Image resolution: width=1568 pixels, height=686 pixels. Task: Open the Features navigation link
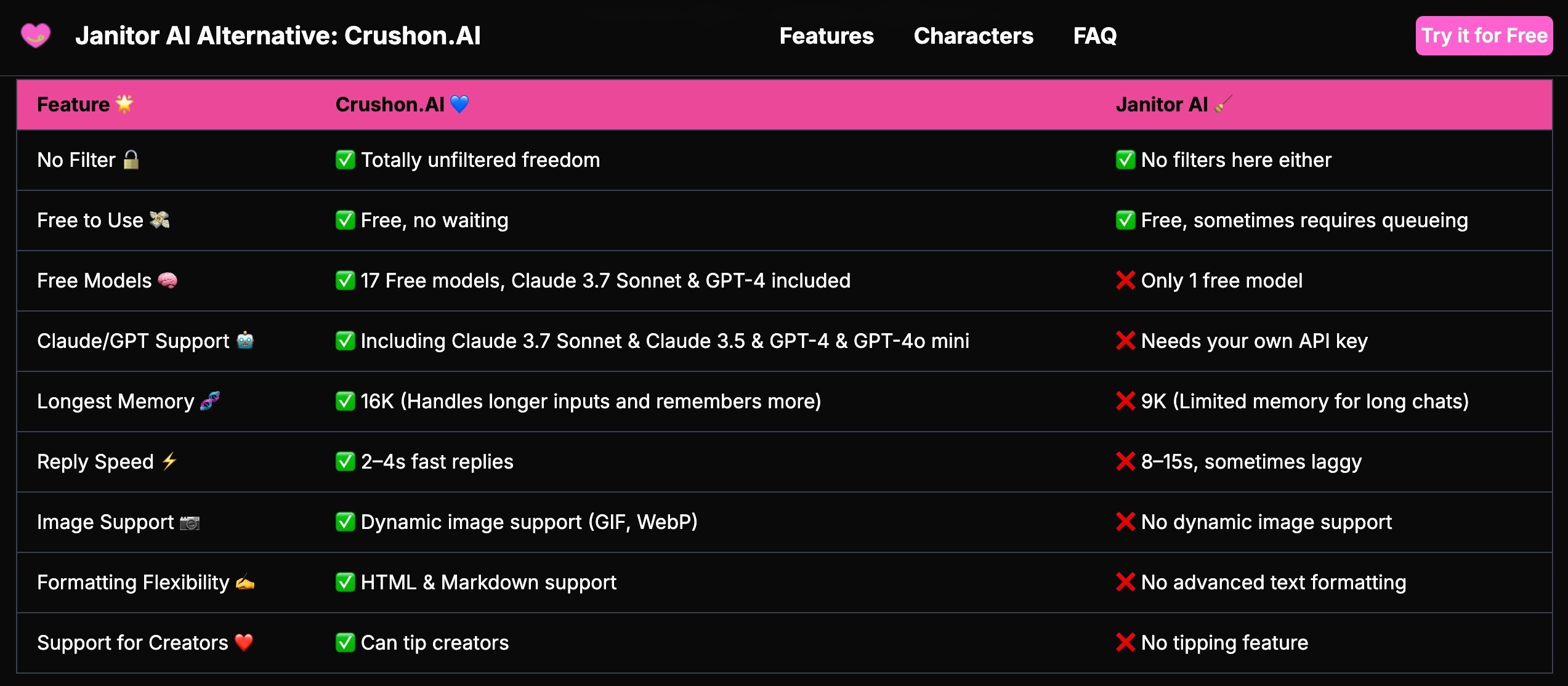pyautogui.click(x=826, y=36)
